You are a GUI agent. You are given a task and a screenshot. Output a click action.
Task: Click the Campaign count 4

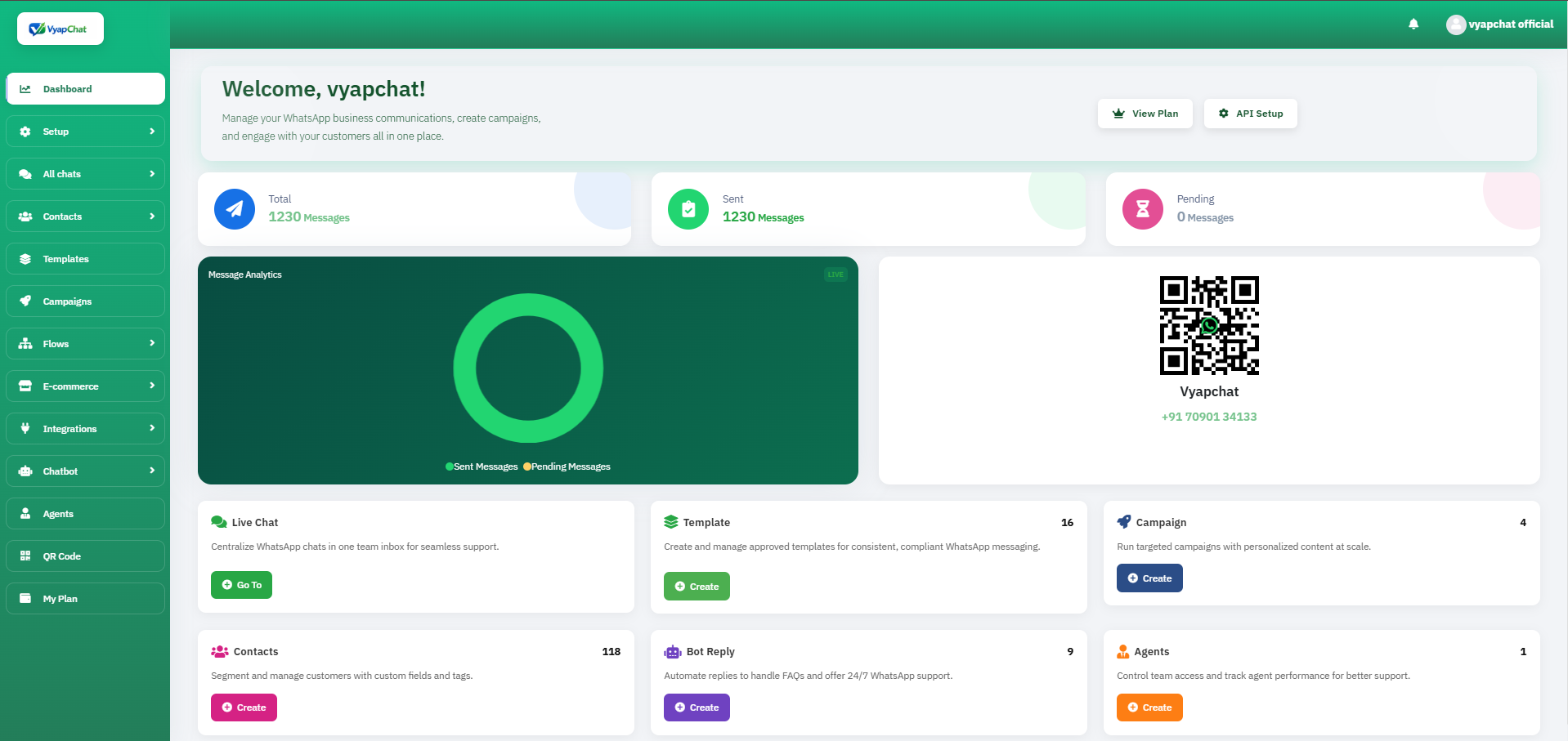tap(1523, 522)
